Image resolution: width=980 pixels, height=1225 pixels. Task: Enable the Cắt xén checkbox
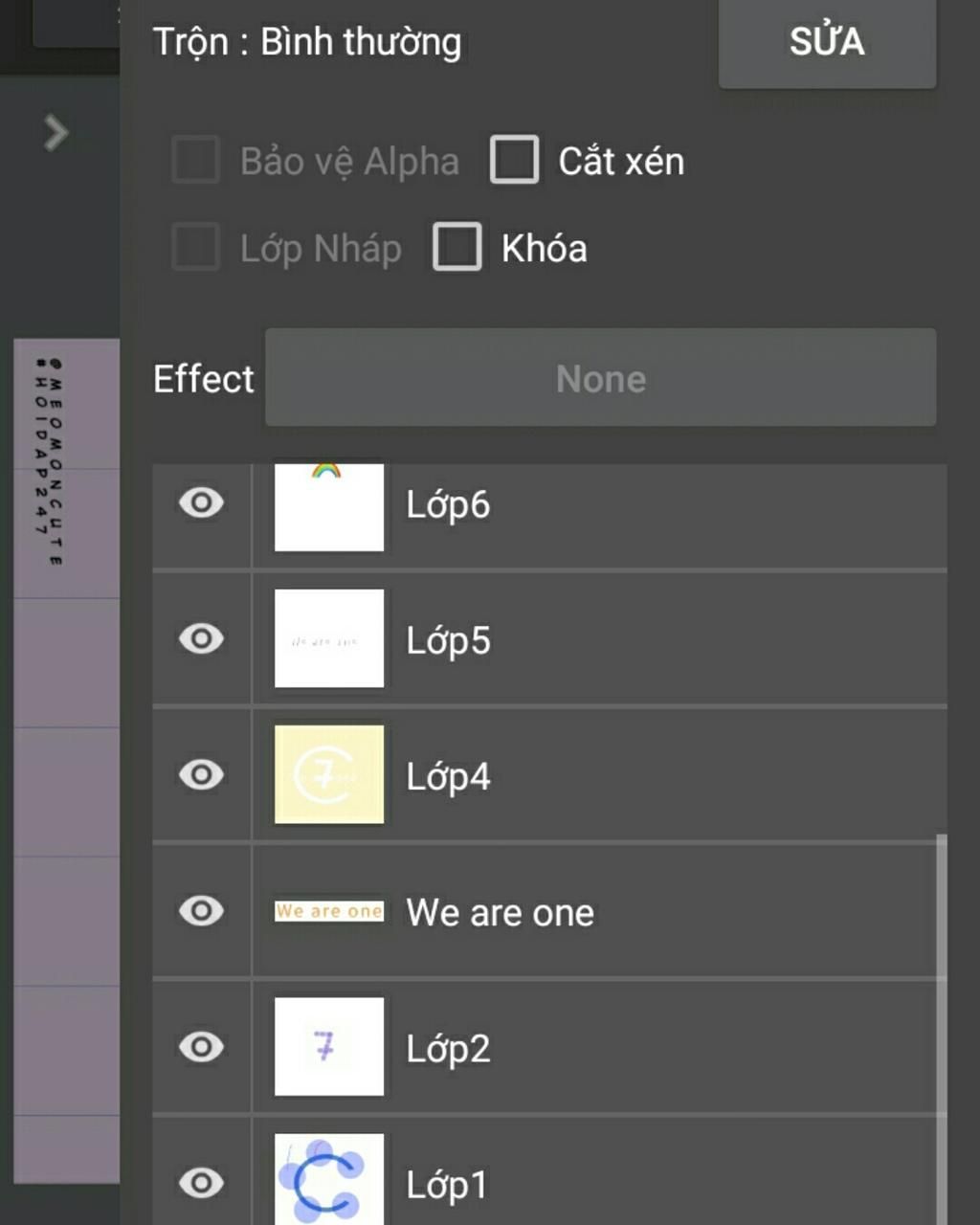click(514, 159)
